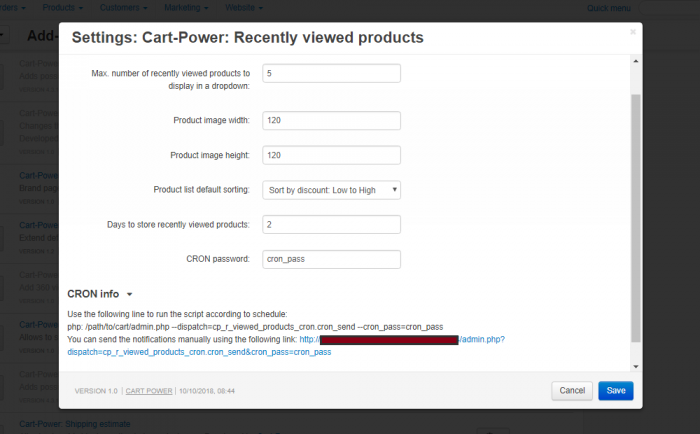The width and height of the screenshot is (700, 434).
Task: Focus the CRON password field
Action: tap(331, 259)
